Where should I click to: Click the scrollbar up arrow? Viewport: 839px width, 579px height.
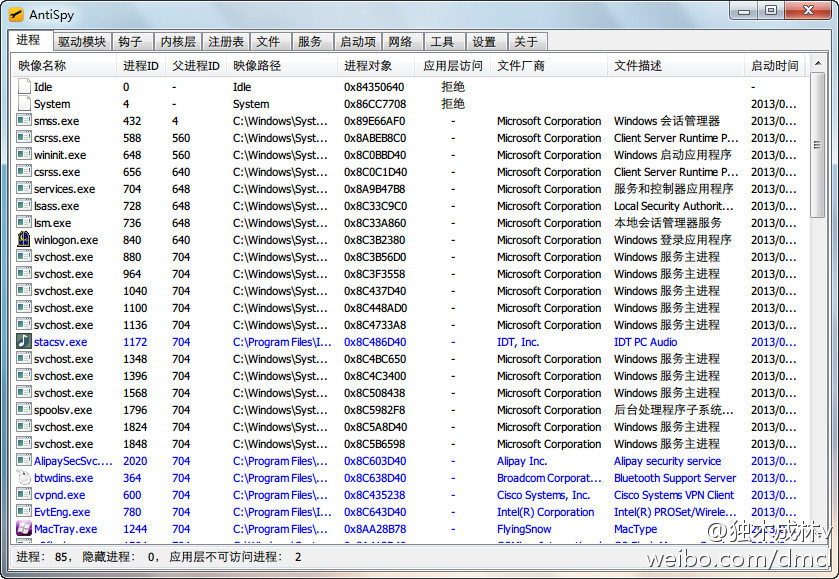tap(817, 64)
